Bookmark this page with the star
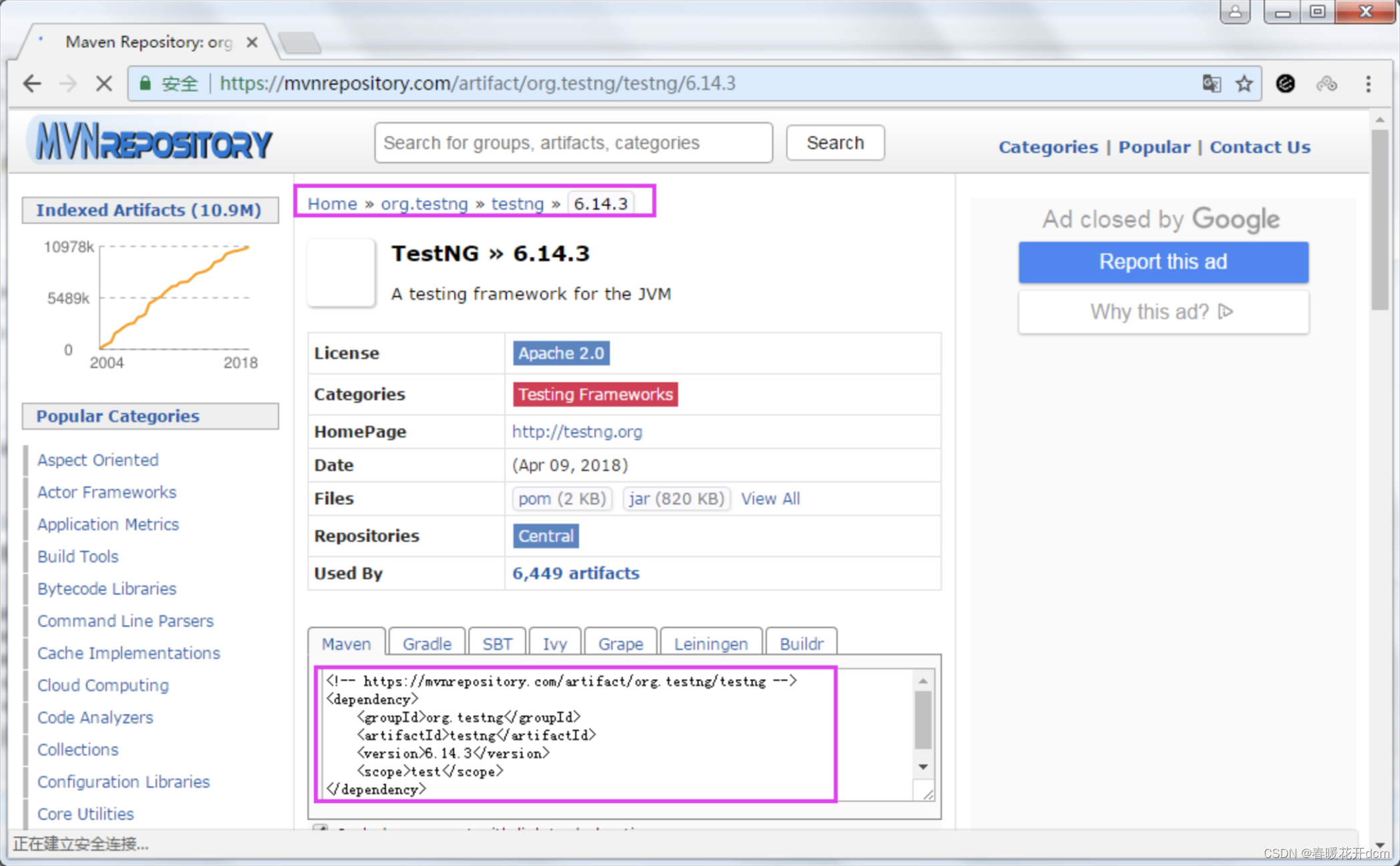 [1244, 84]
